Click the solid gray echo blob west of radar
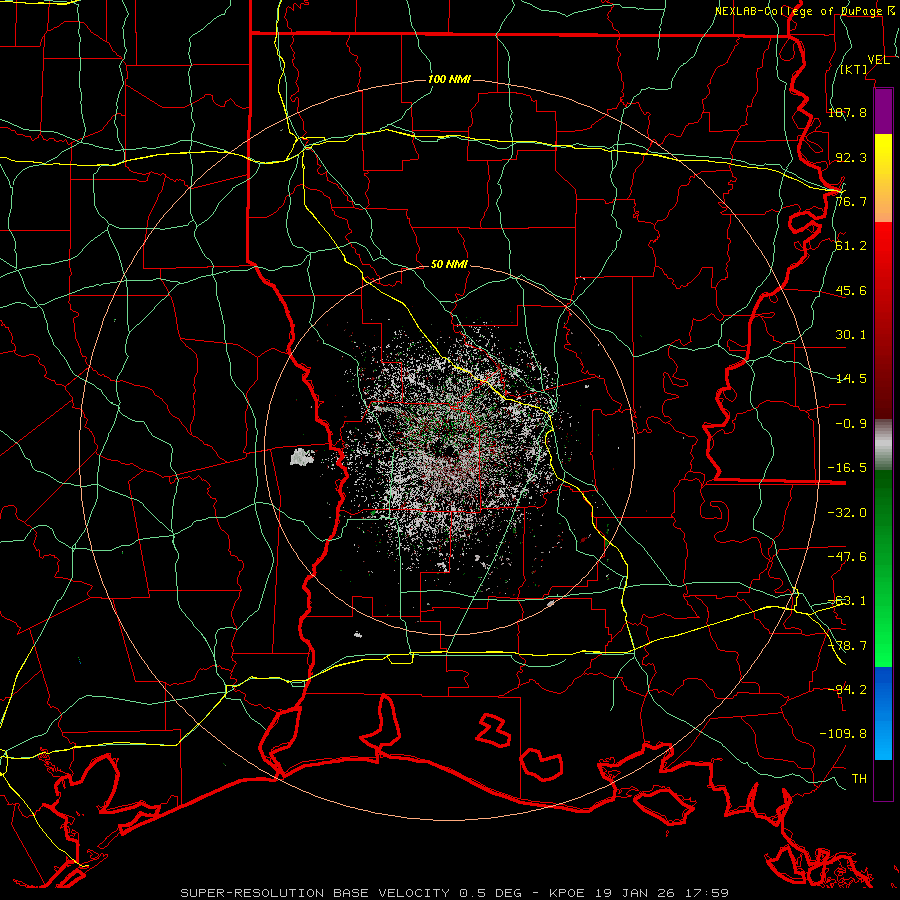This screenshot has width=900, height=900. [x=302, y=457]
